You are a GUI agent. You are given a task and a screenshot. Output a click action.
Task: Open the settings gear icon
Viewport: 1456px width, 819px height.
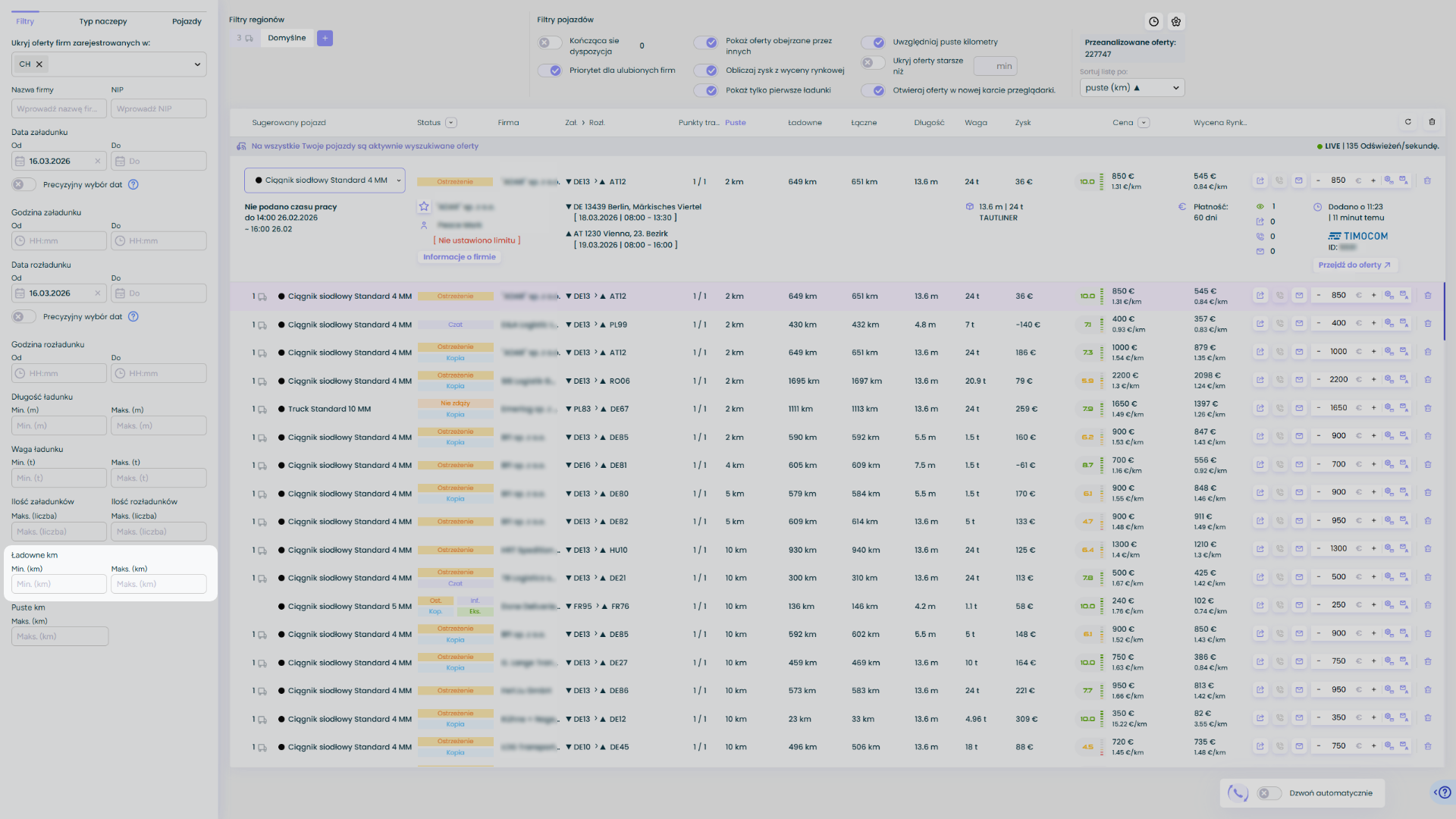click(1176, 22)
